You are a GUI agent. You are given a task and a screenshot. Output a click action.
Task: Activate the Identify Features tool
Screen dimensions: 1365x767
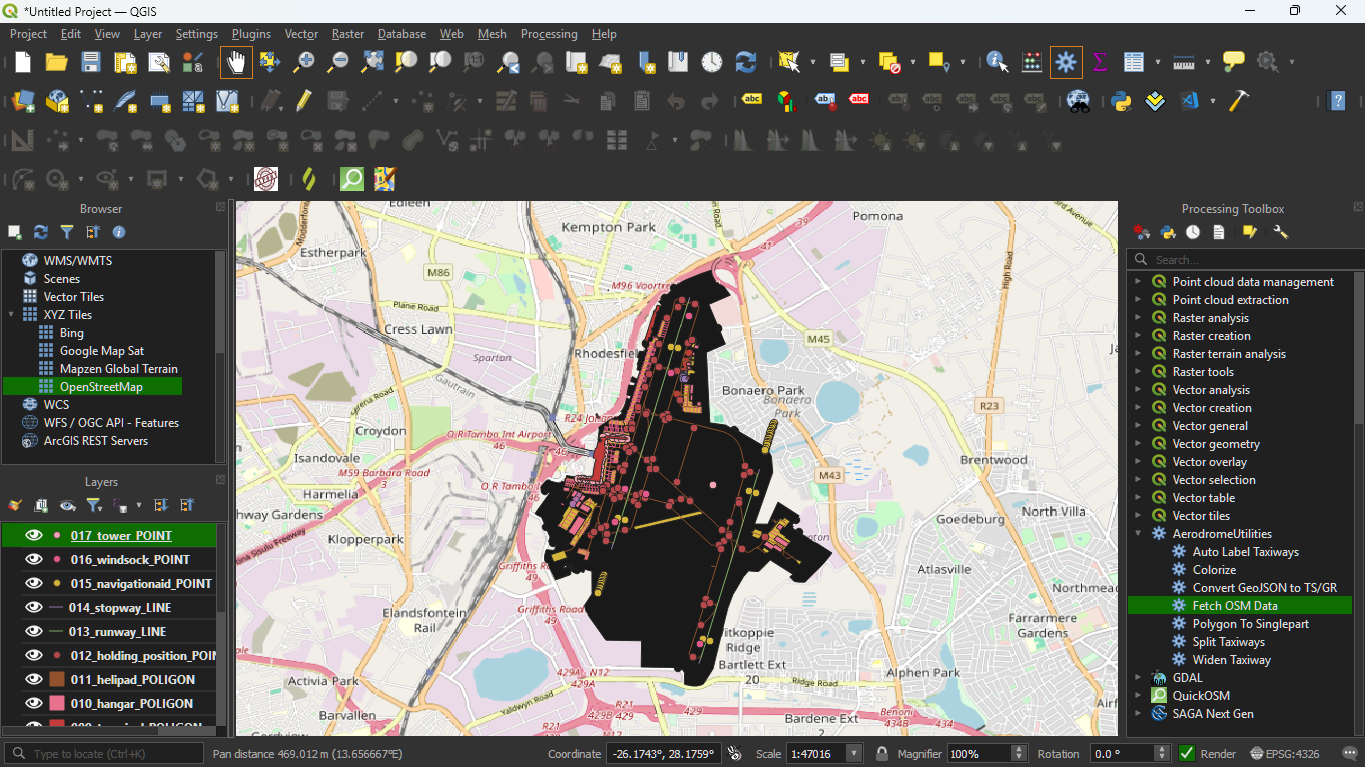point(997,62)
